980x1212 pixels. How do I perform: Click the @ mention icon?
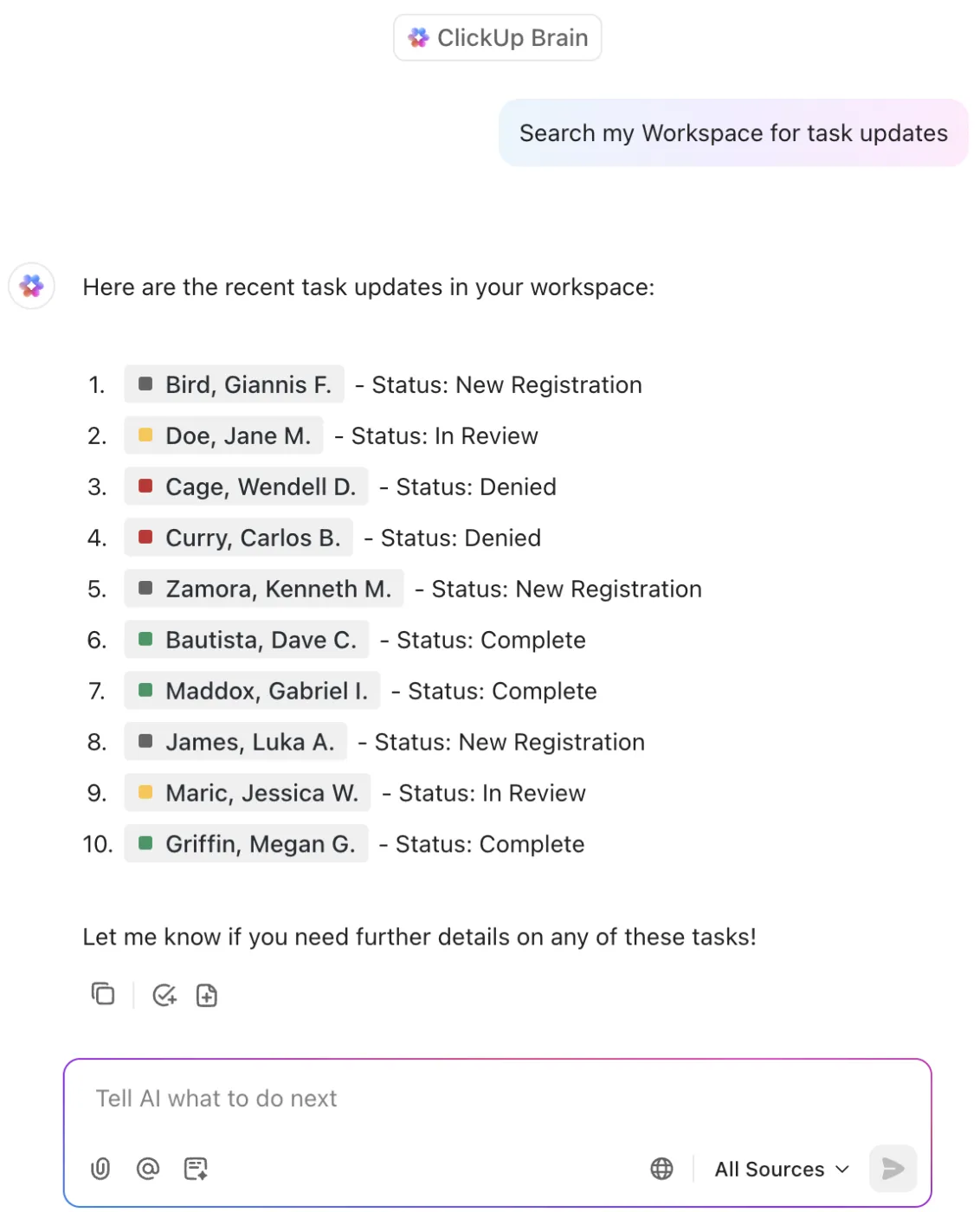(148, 1169)
